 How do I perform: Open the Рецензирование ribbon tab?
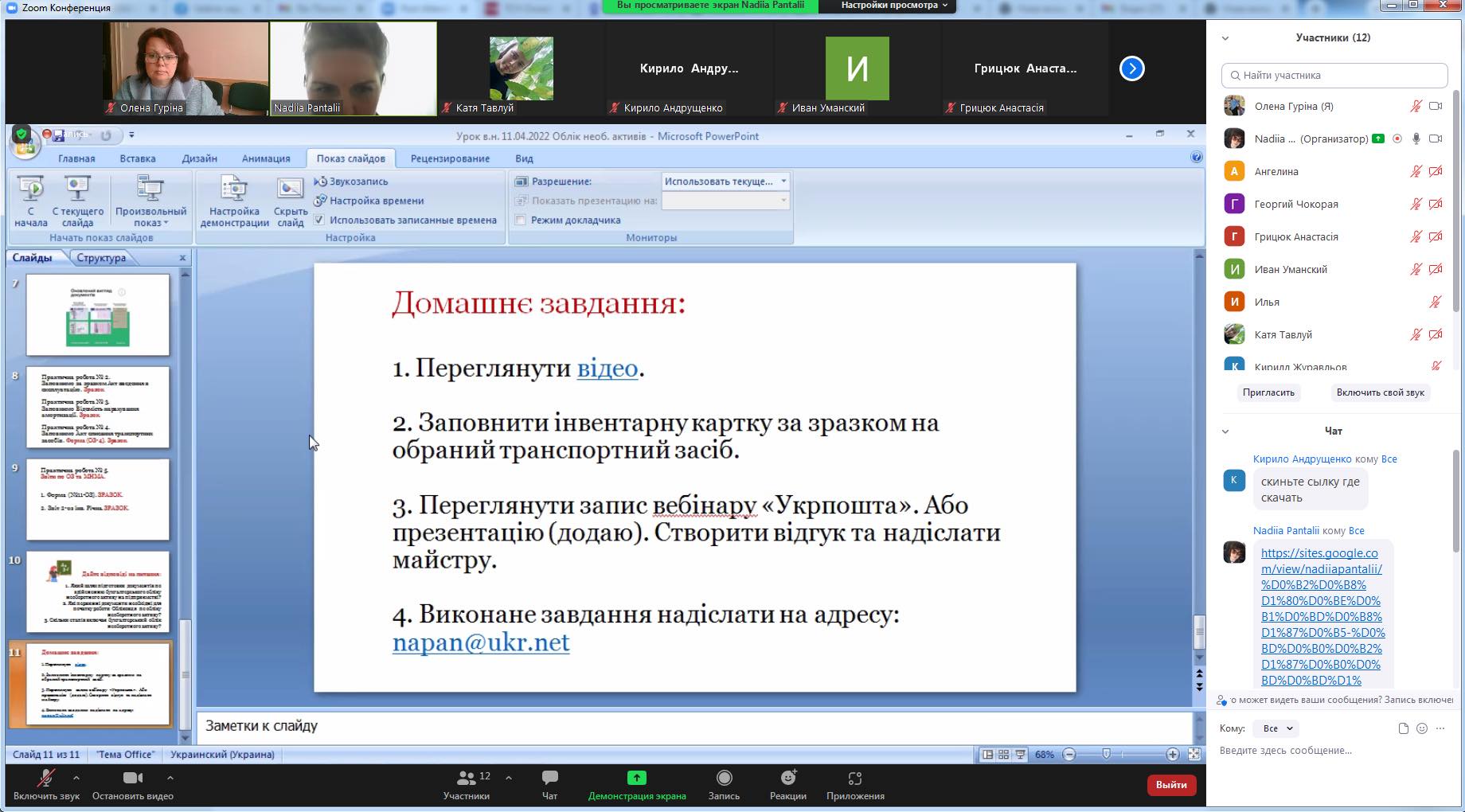tap(450, 158)
